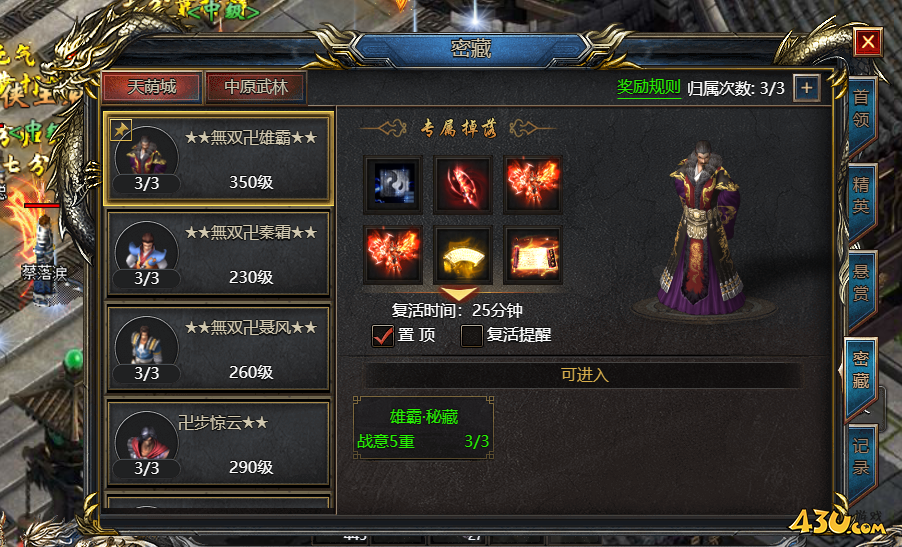Close the 密藏 window
The height and width of the screenshot is (547, 902).
click(868, 41)
